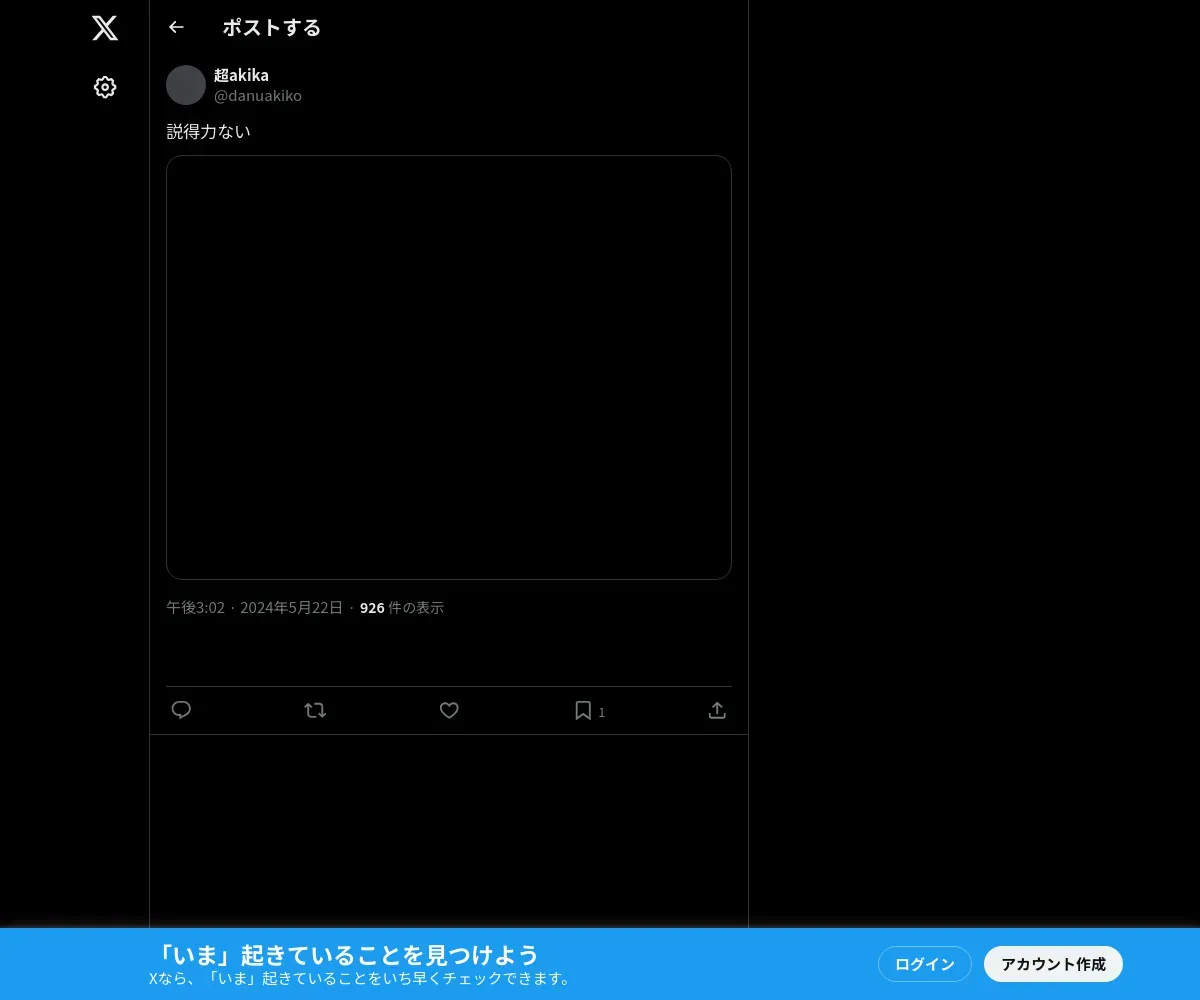Click the アカウント作成 button
Viewport: 1200px width, 1000px height.
1053,964
